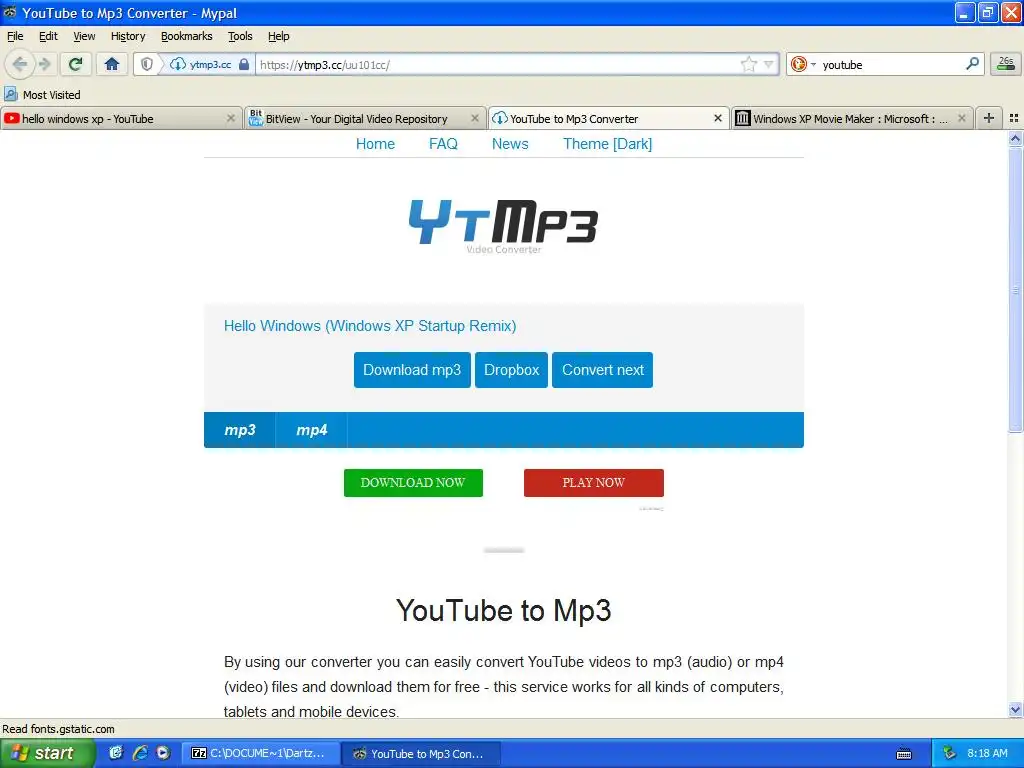Open the Most Visited bookmarks folder
Viewport: 1024px width, 768px height.
(42, 95)
